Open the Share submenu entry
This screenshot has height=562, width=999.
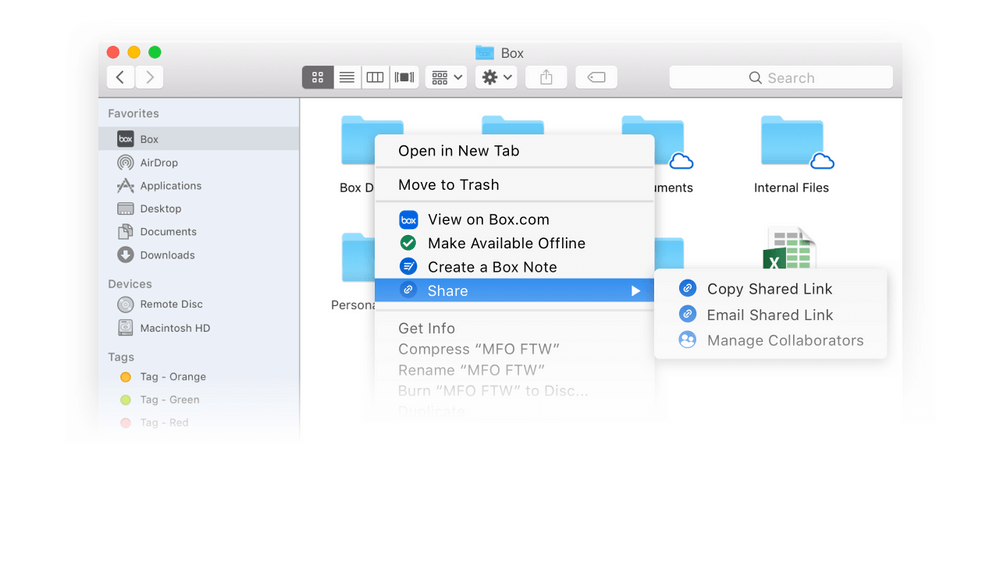[515, 291]
